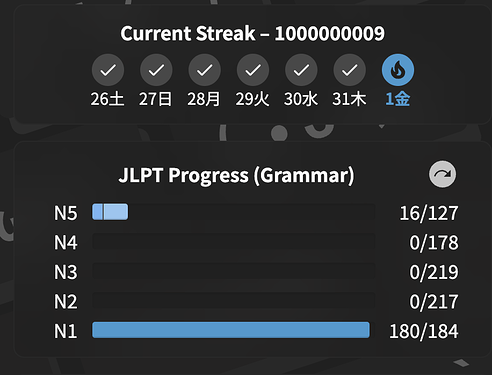Click the flame streak icon for 1金
Image resolution: width=492 pixels, height=375 pixels.
[x=398, y=70]
